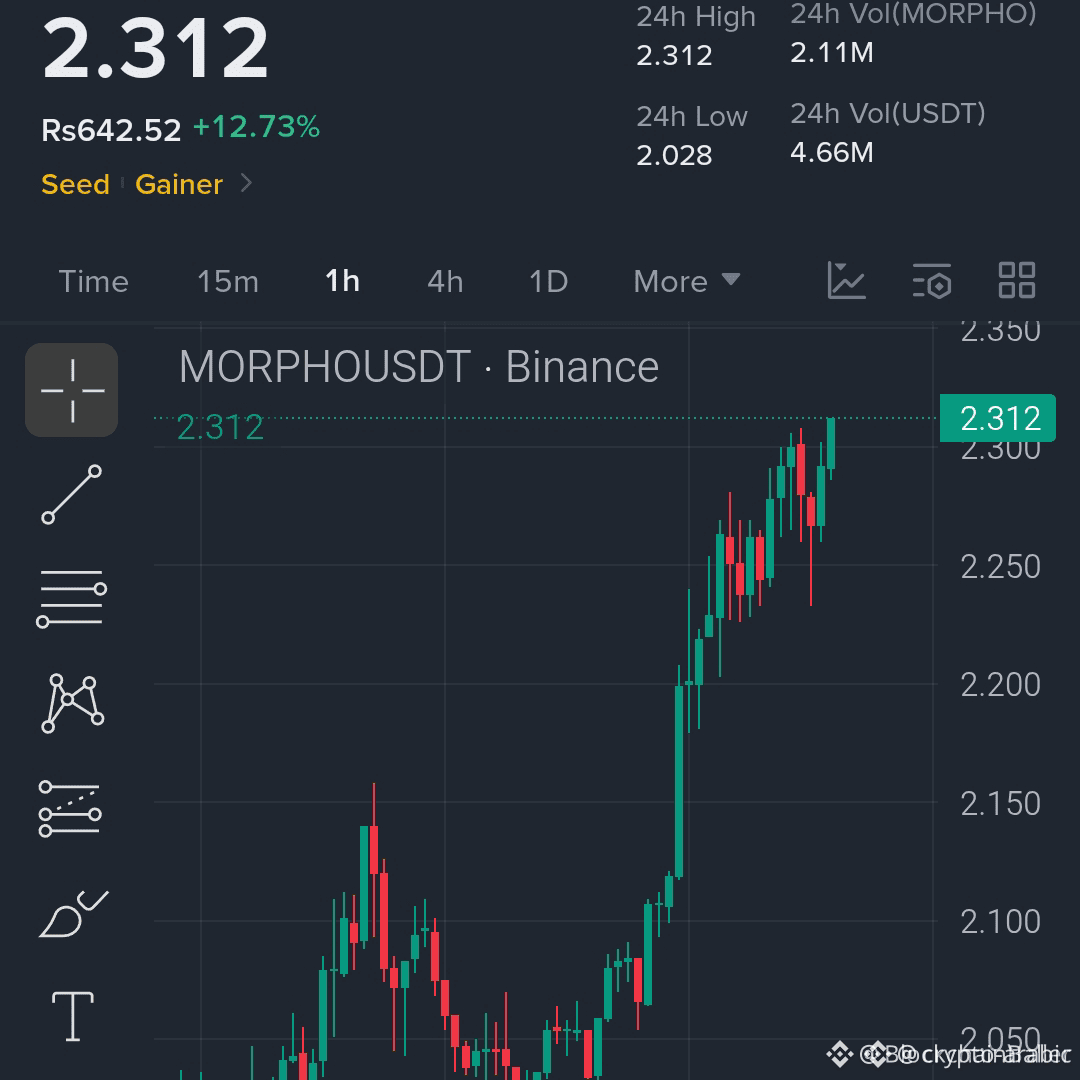Image resolution: width=1080 pixels, height=1080 pixels.
Task: Select the horizontal lines Fibonacci tool
Action: (x=72, y=599)
